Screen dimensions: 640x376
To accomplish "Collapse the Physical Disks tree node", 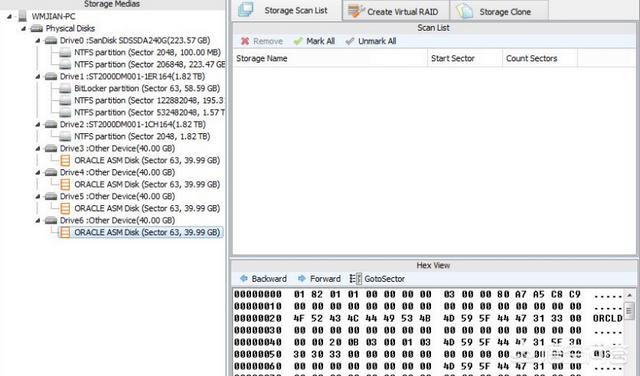I will coord(23,29).
